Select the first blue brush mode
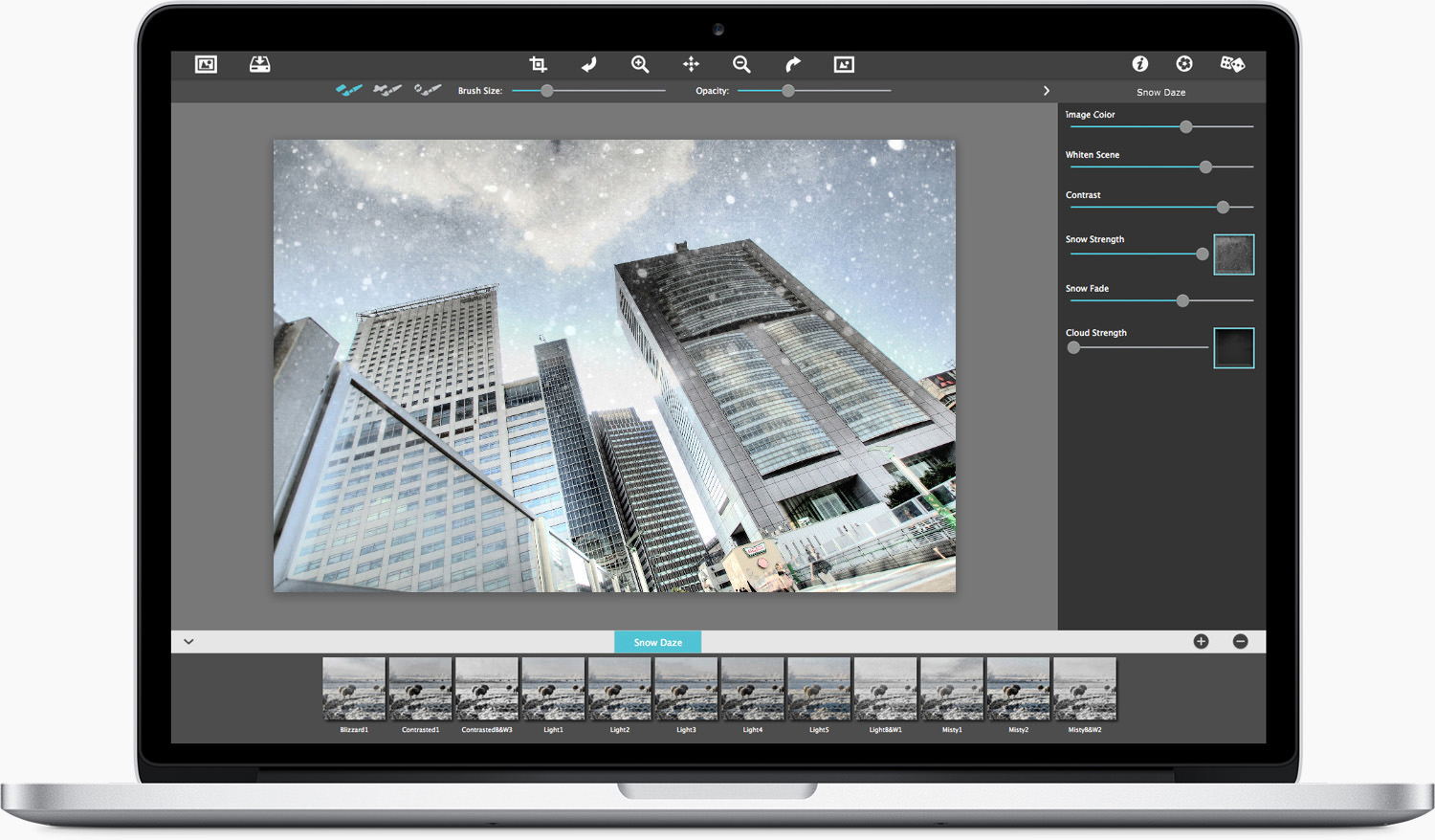Image resolution: width=1435 pixels, height=840 pixels. pos(349,90)
